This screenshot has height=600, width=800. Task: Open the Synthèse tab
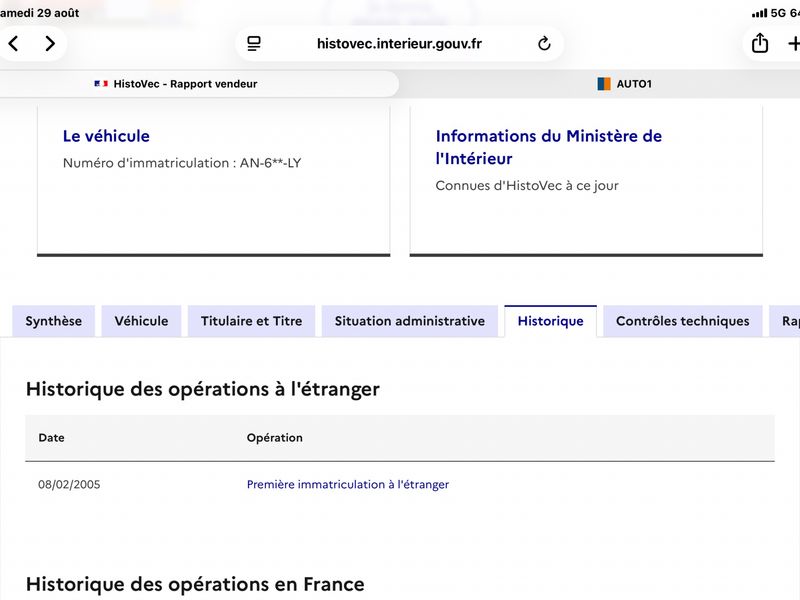[54, 321]
